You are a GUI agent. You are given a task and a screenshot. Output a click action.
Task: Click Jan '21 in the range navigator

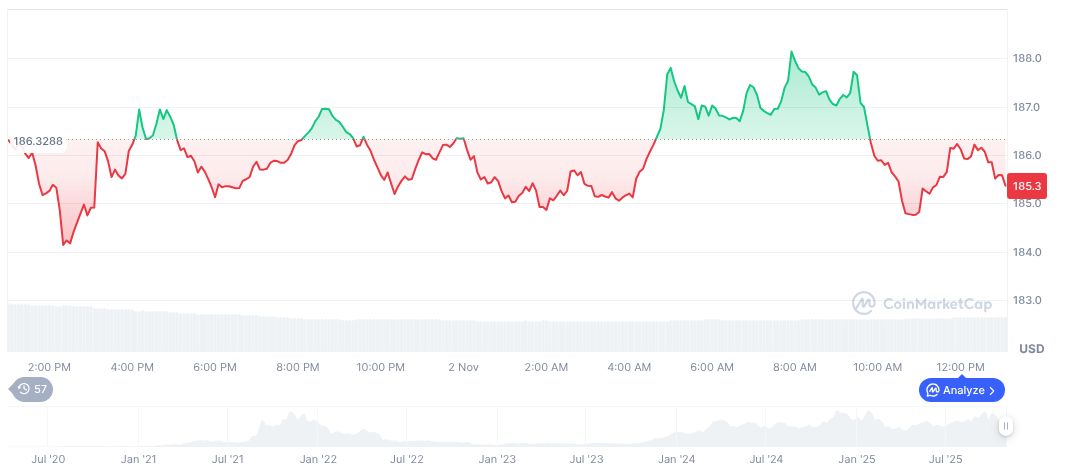pyautogui.click(x=139, y=459)
